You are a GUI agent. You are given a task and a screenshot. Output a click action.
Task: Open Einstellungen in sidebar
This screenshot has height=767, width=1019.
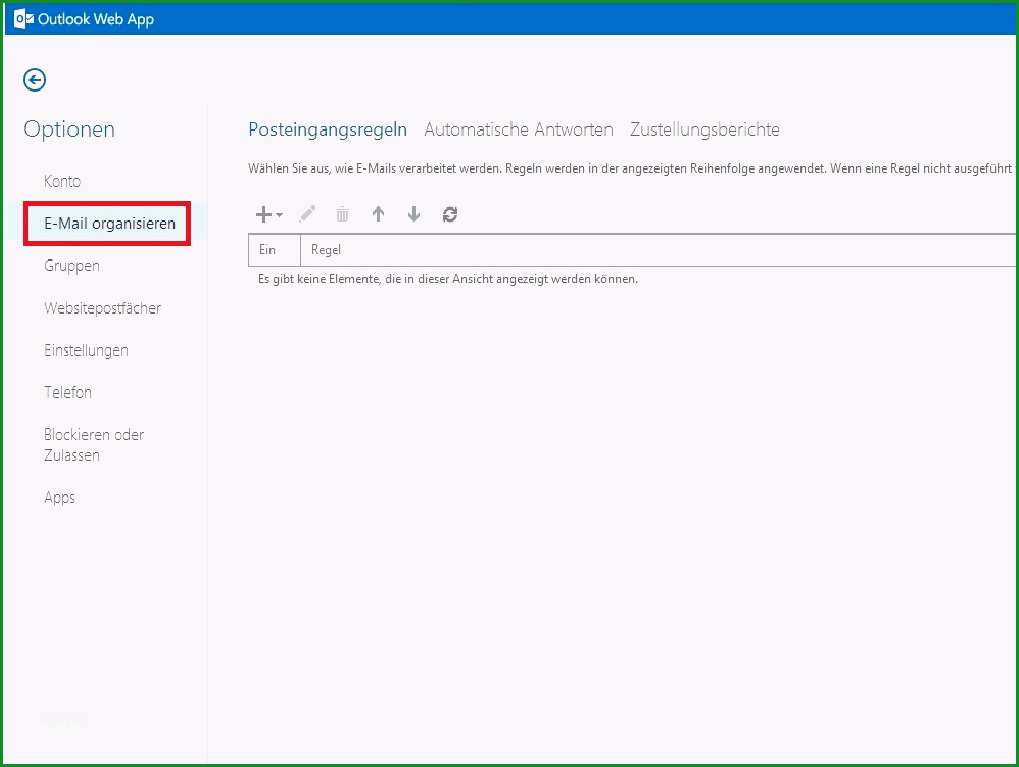(x=86, y=350)
